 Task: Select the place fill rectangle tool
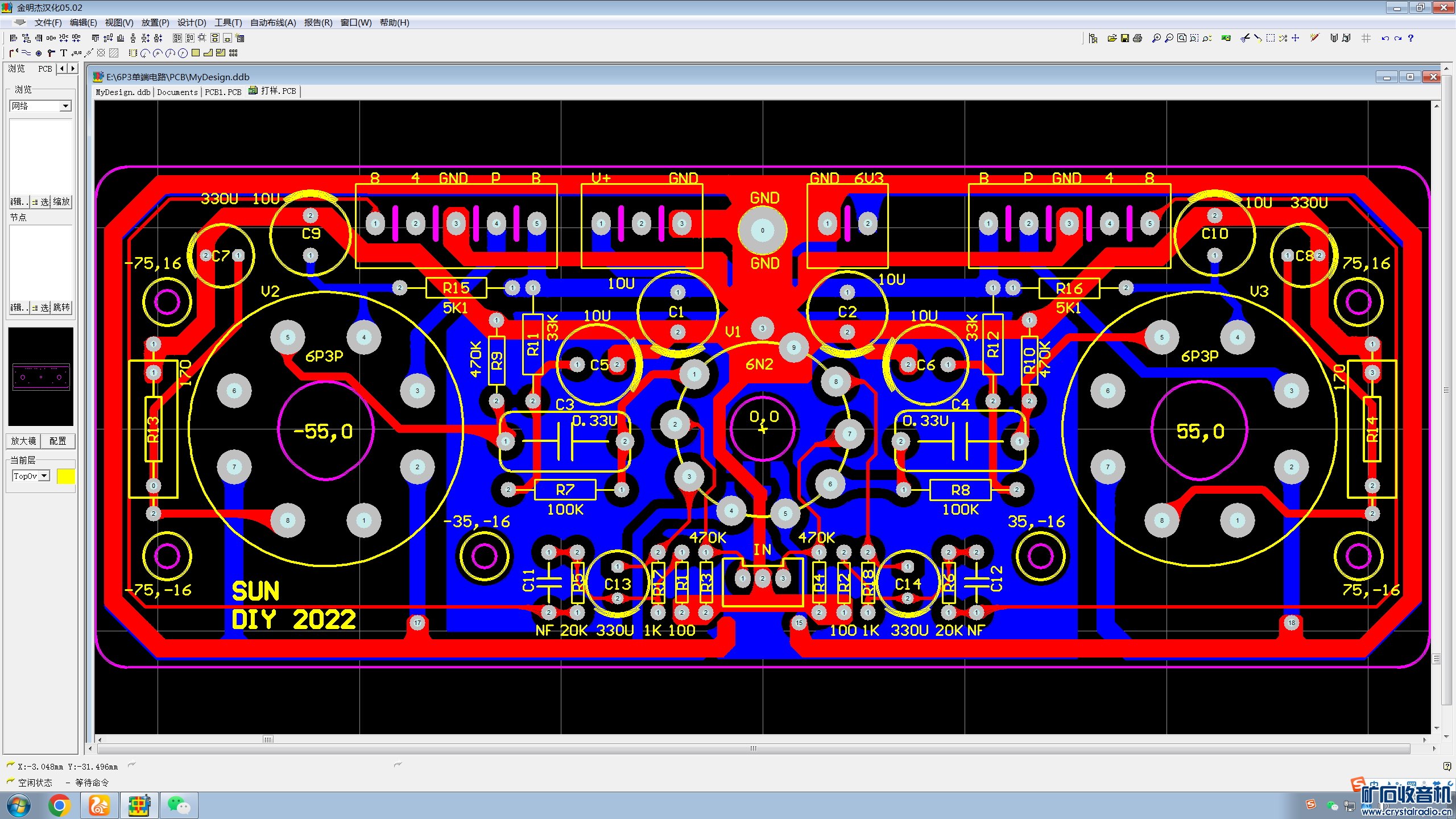tap(196, 53)
